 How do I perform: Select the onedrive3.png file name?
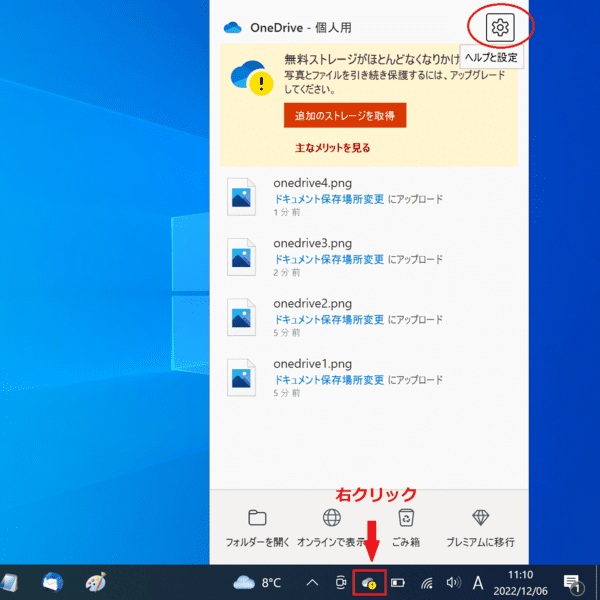click(312, 243)
